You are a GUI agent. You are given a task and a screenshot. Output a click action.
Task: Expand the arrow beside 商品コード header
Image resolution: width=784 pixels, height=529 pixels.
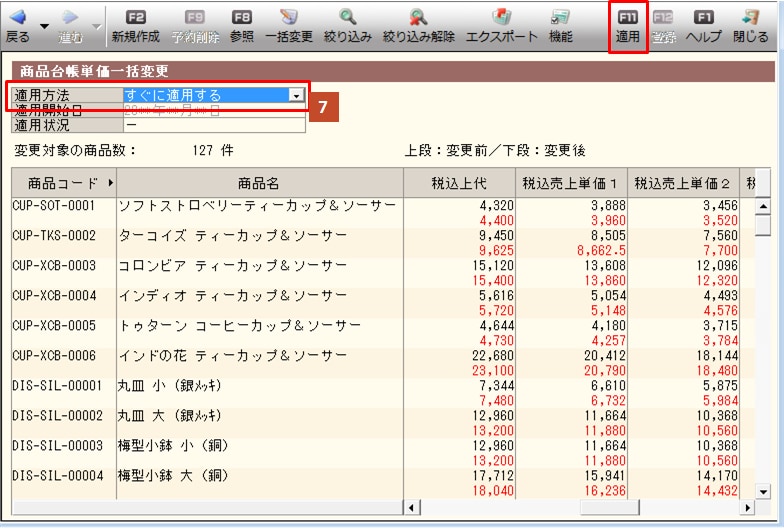110,183
